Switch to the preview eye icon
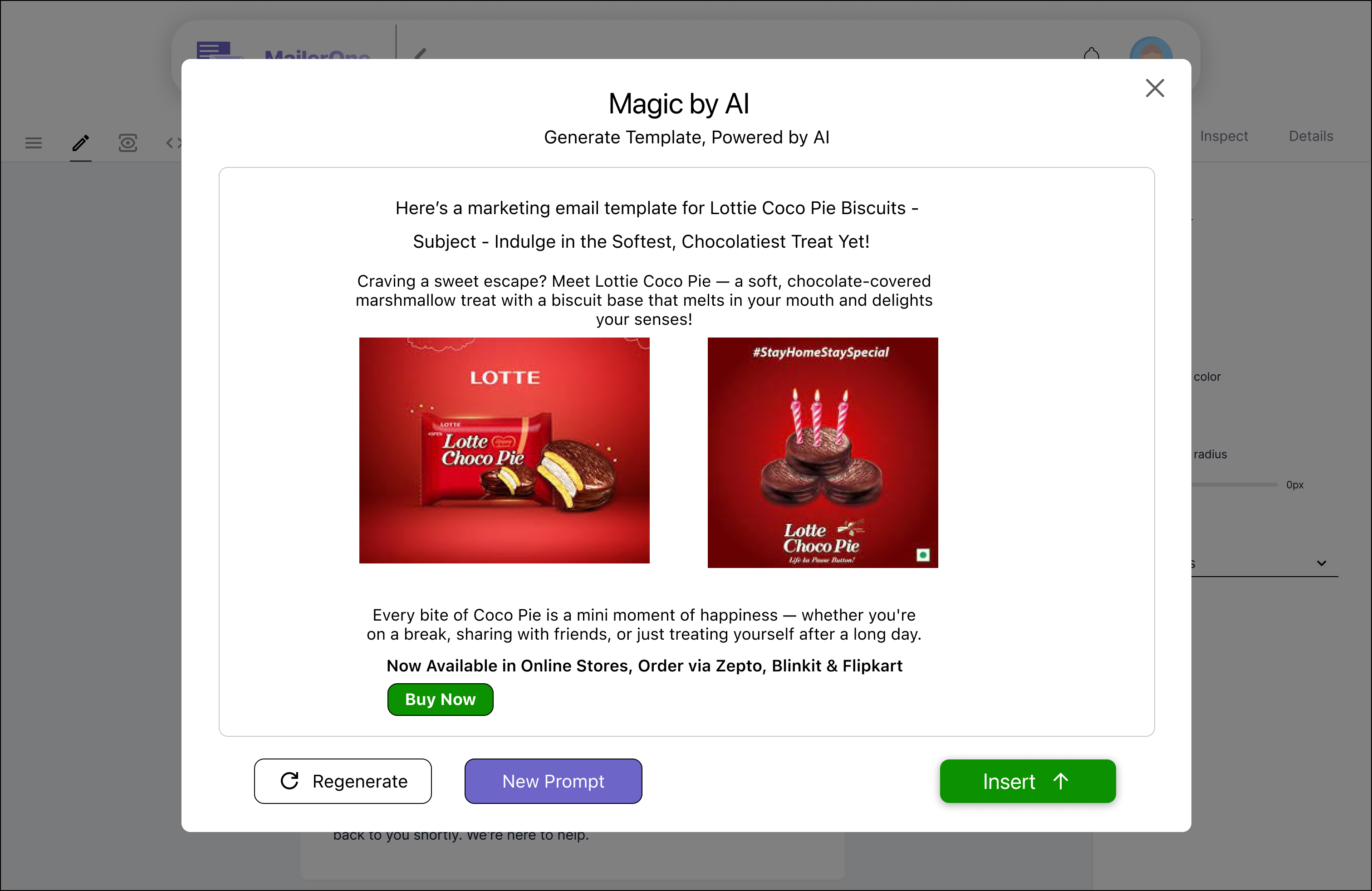 click(127, 142)
